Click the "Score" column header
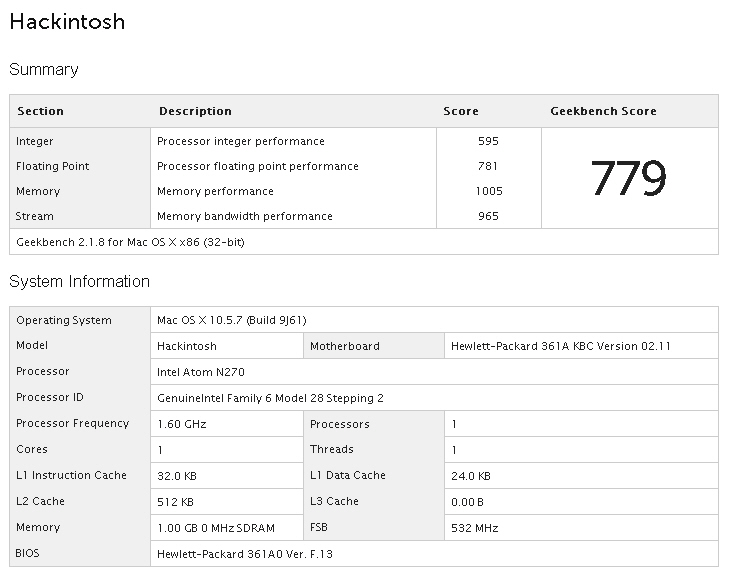 click(x=461, y=111)
